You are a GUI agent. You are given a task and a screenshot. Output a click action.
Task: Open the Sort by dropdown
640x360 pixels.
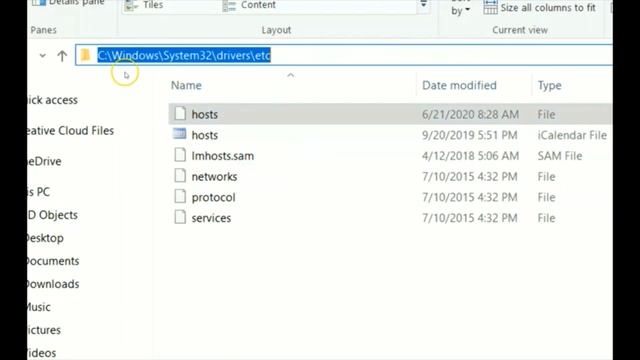click(460, 8)
